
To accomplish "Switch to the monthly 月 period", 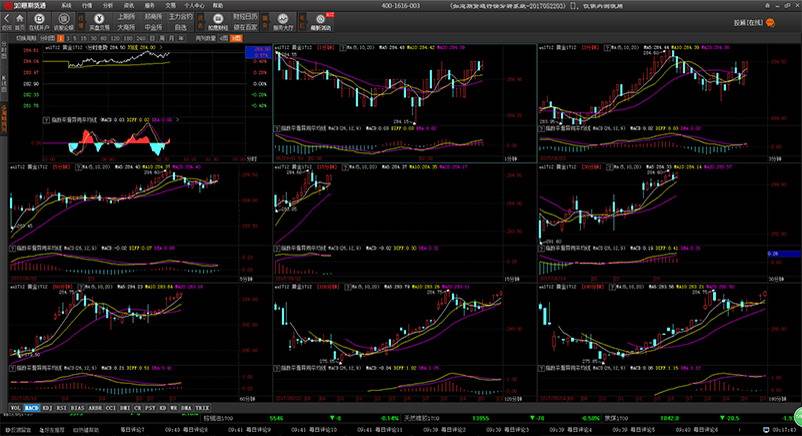I will 171,38.
